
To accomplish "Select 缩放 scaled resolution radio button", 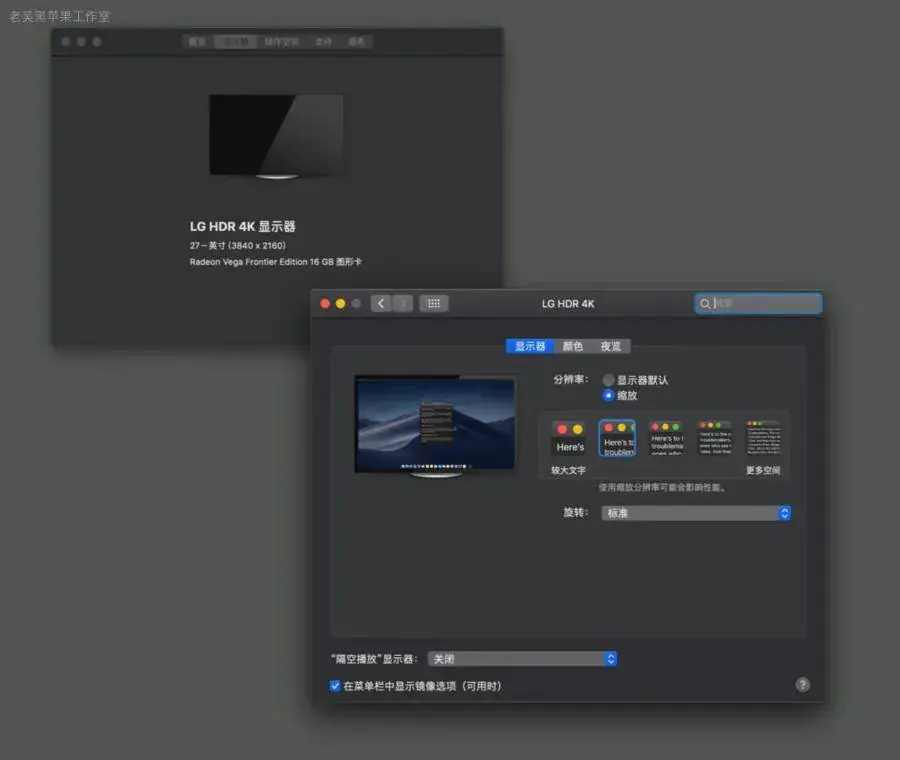I will tap(608, 395).
